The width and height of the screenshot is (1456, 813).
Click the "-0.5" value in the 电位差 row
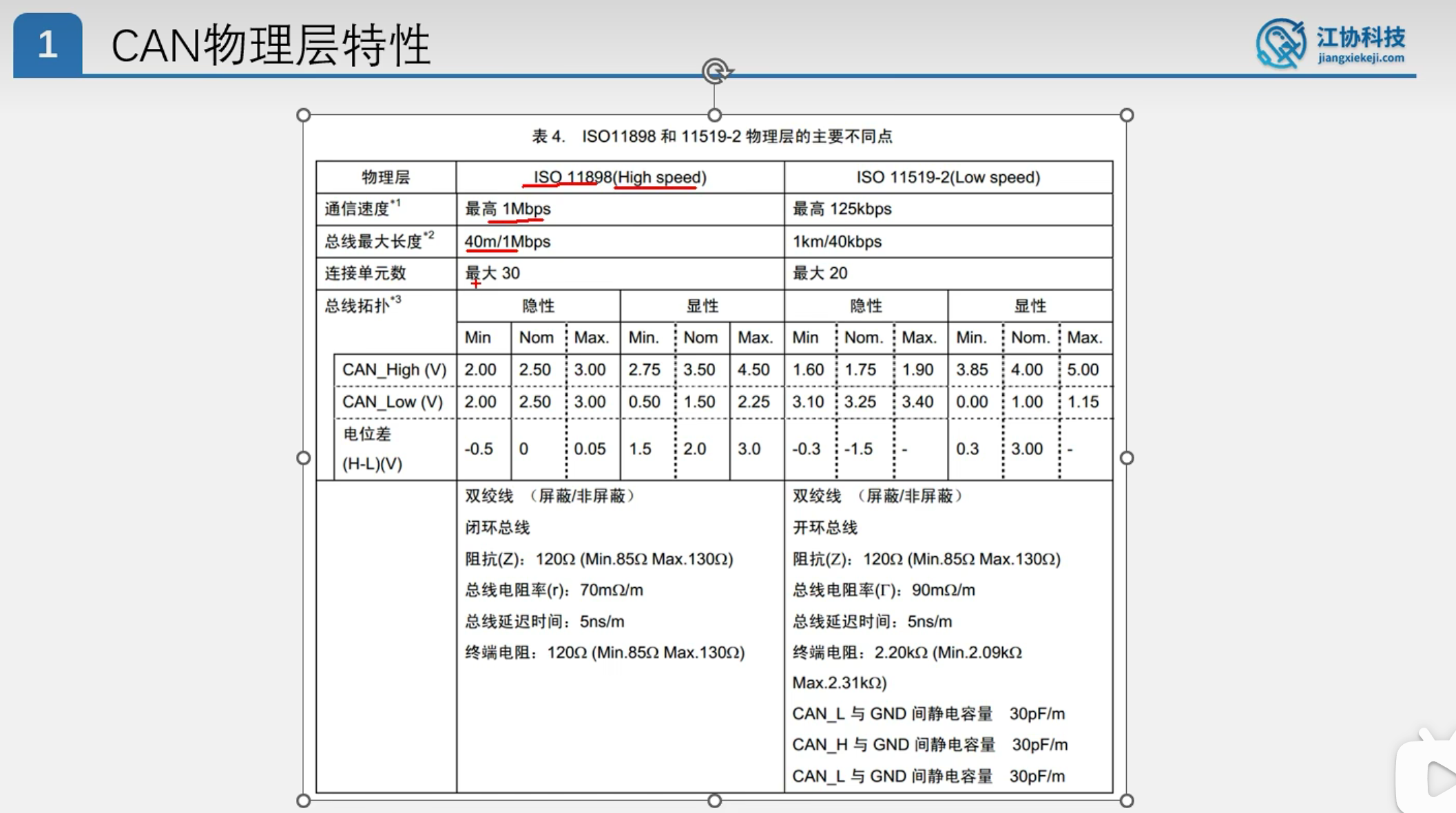[x=479, y=450]
